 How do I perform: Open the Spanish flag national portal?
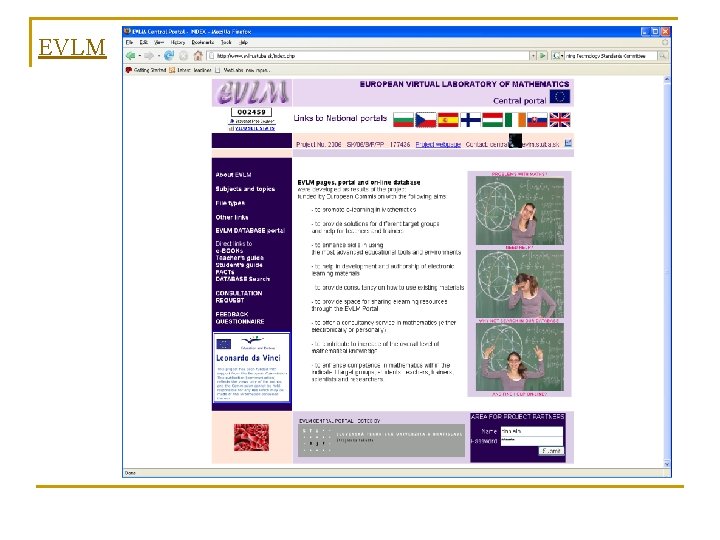coord(448,119)
